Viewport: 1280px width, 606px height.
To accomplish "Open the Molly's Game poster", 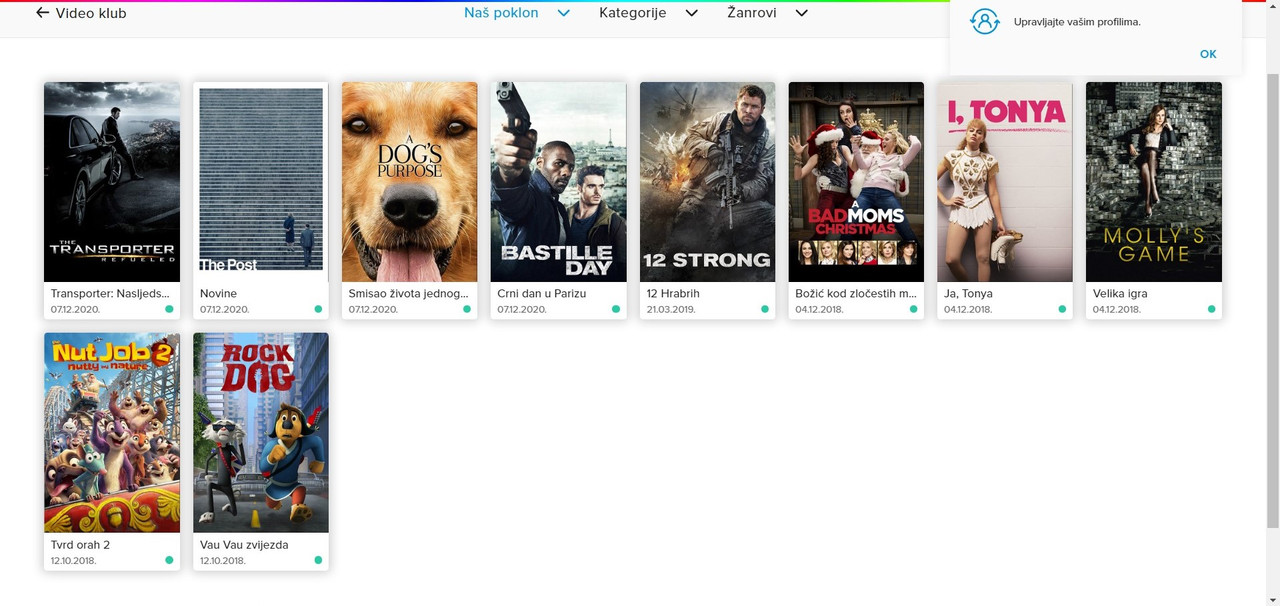I will (x=1154, y=182).
